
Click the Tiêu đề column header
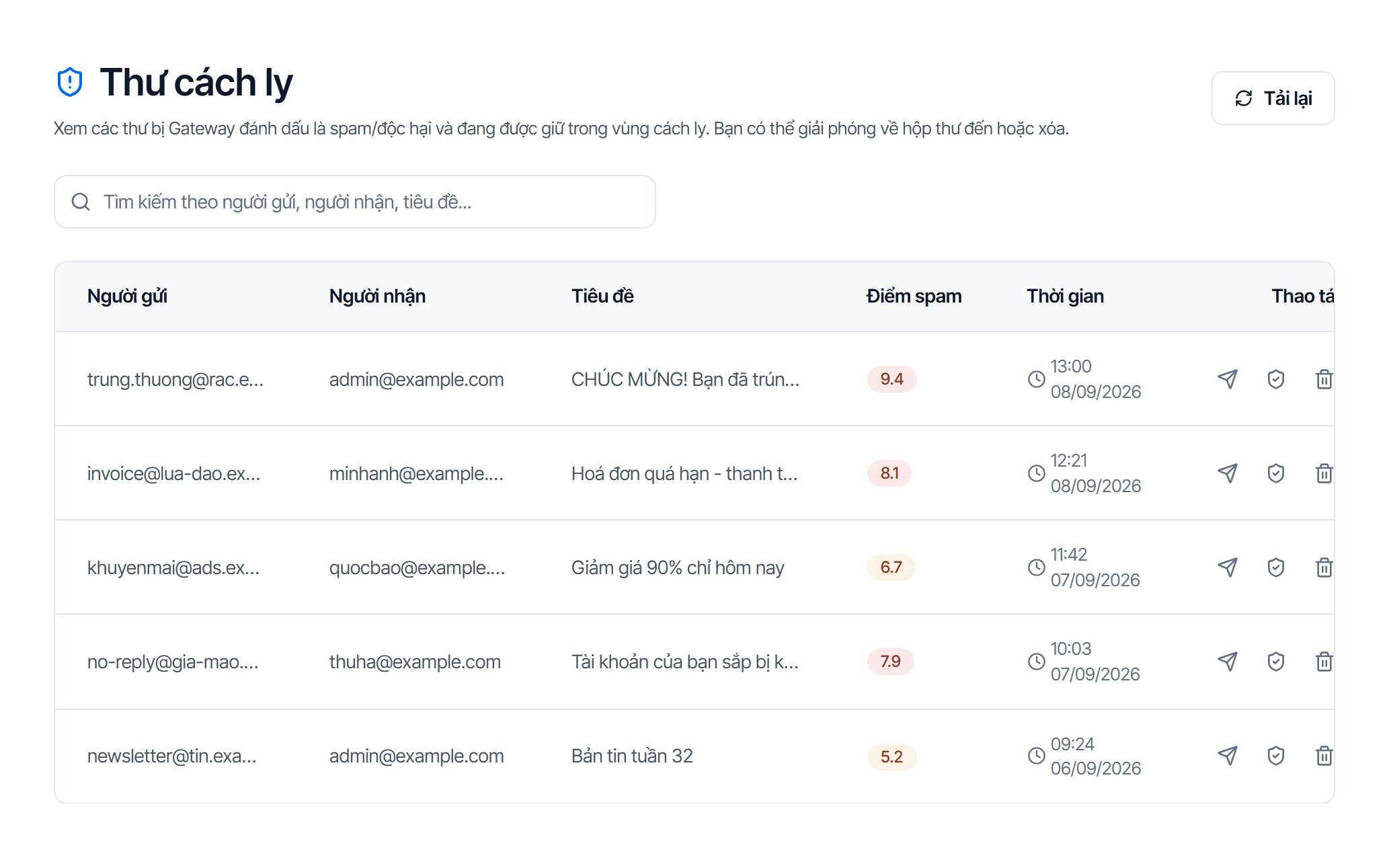[x=602, y=296]
